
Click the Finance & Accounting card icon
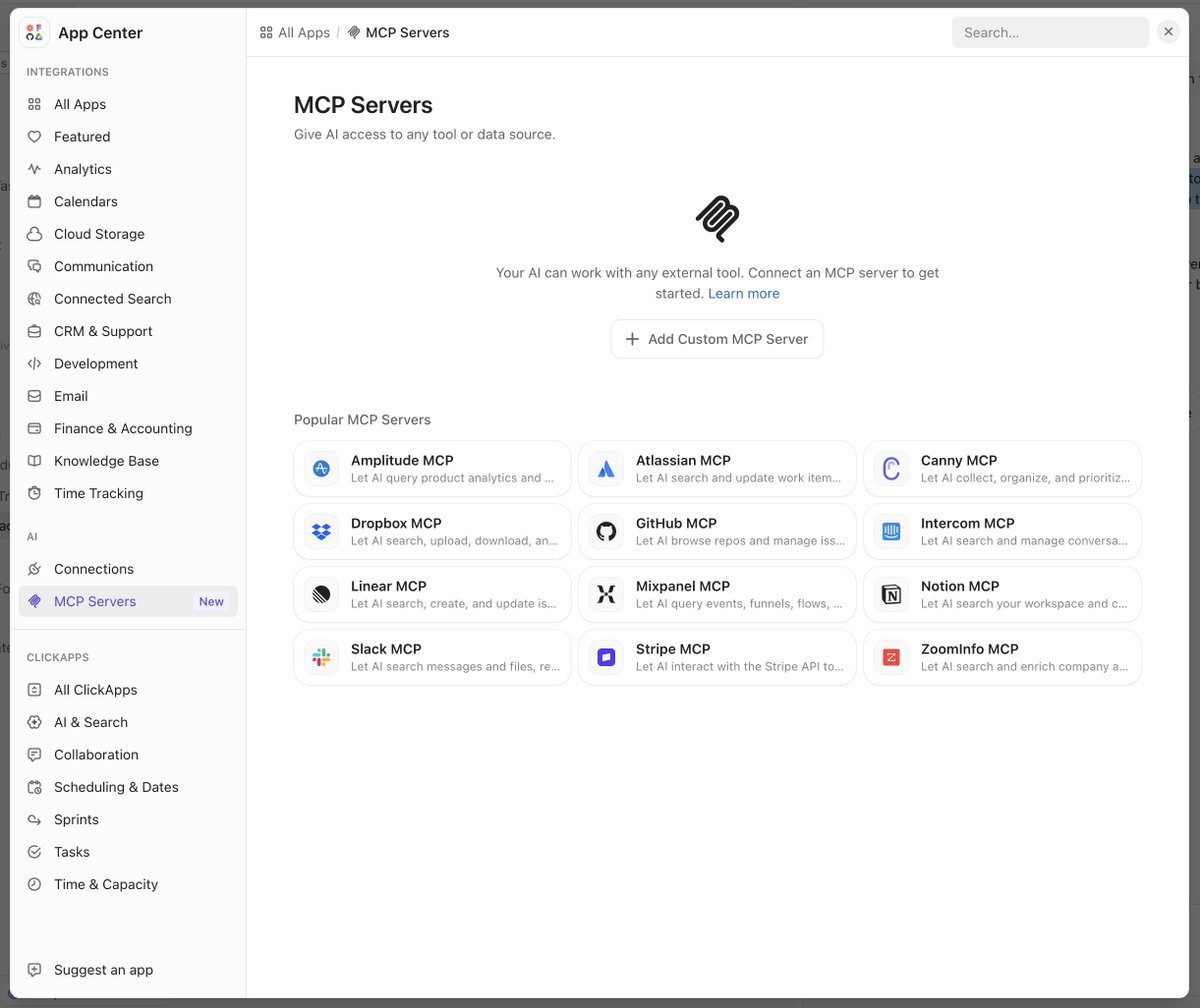pyautogui.click(x=34, y=428)
